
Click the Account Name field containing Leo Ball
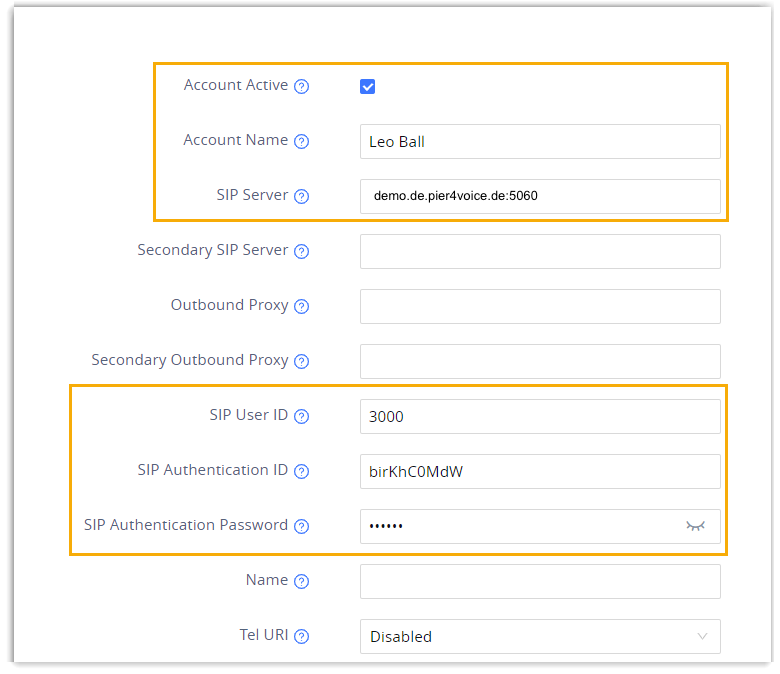click(540, 141)
